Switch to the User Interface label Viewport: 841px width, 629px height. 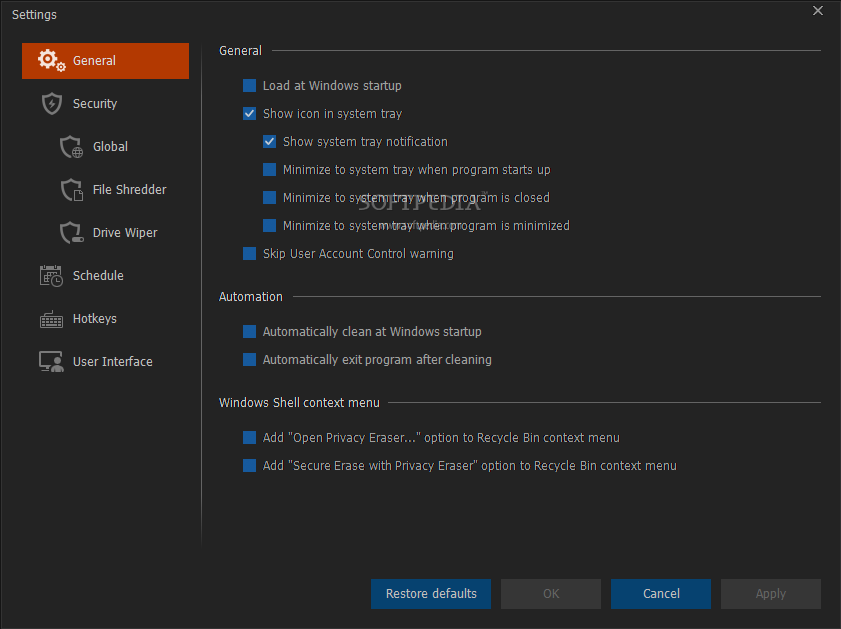coord(113,361)
